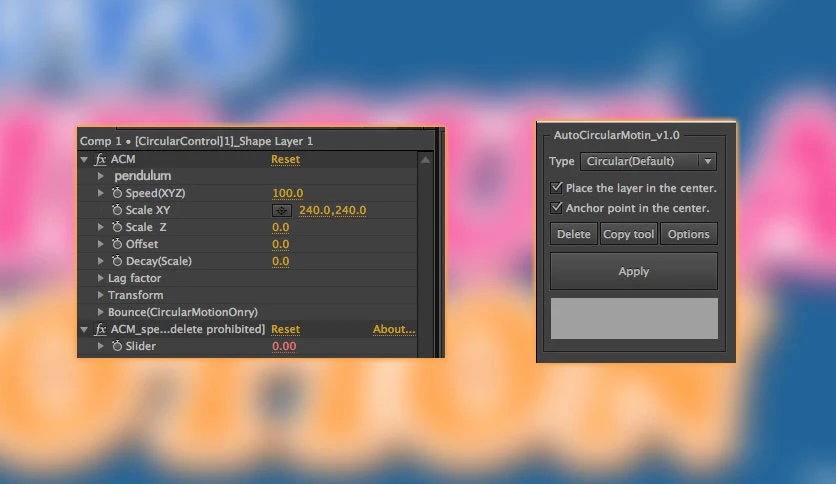Viewport: 836px width, 484px height.
Task: Click the Speed(XYZ) stopwatch icon
Action: pos(117,193)
